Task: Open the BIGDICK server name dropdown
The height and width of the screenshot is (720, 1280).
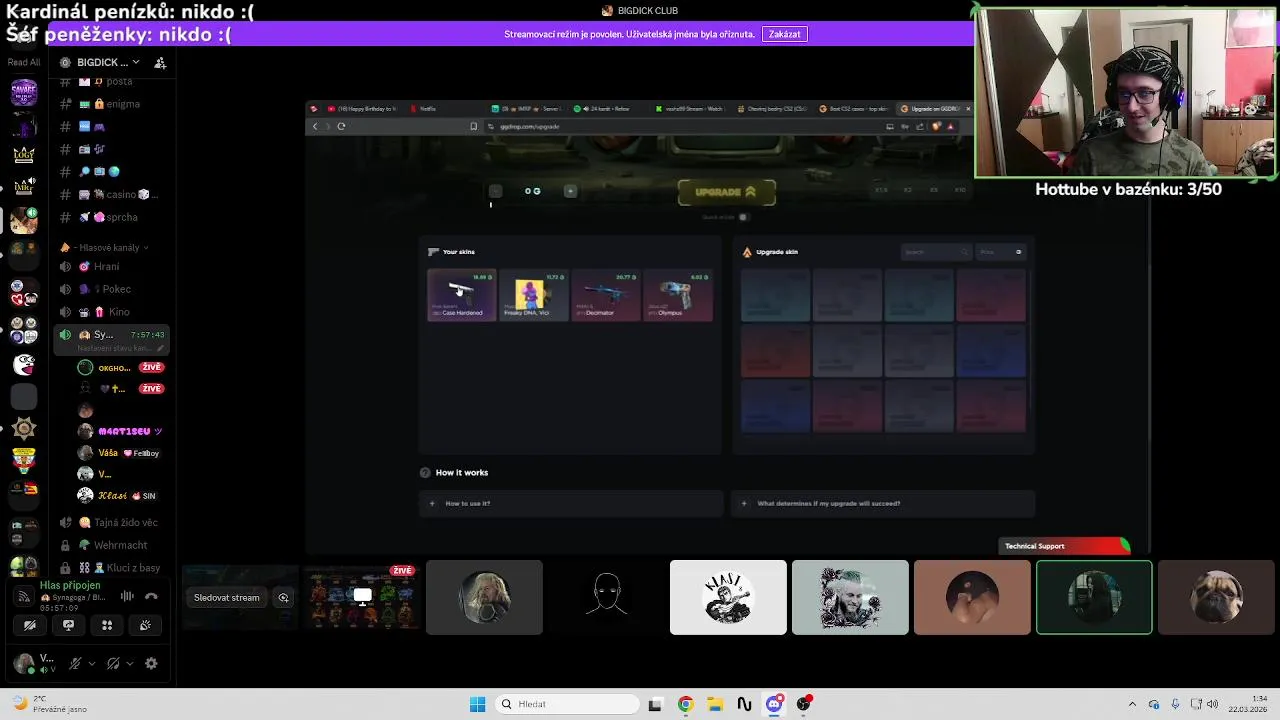Action: 108,62
